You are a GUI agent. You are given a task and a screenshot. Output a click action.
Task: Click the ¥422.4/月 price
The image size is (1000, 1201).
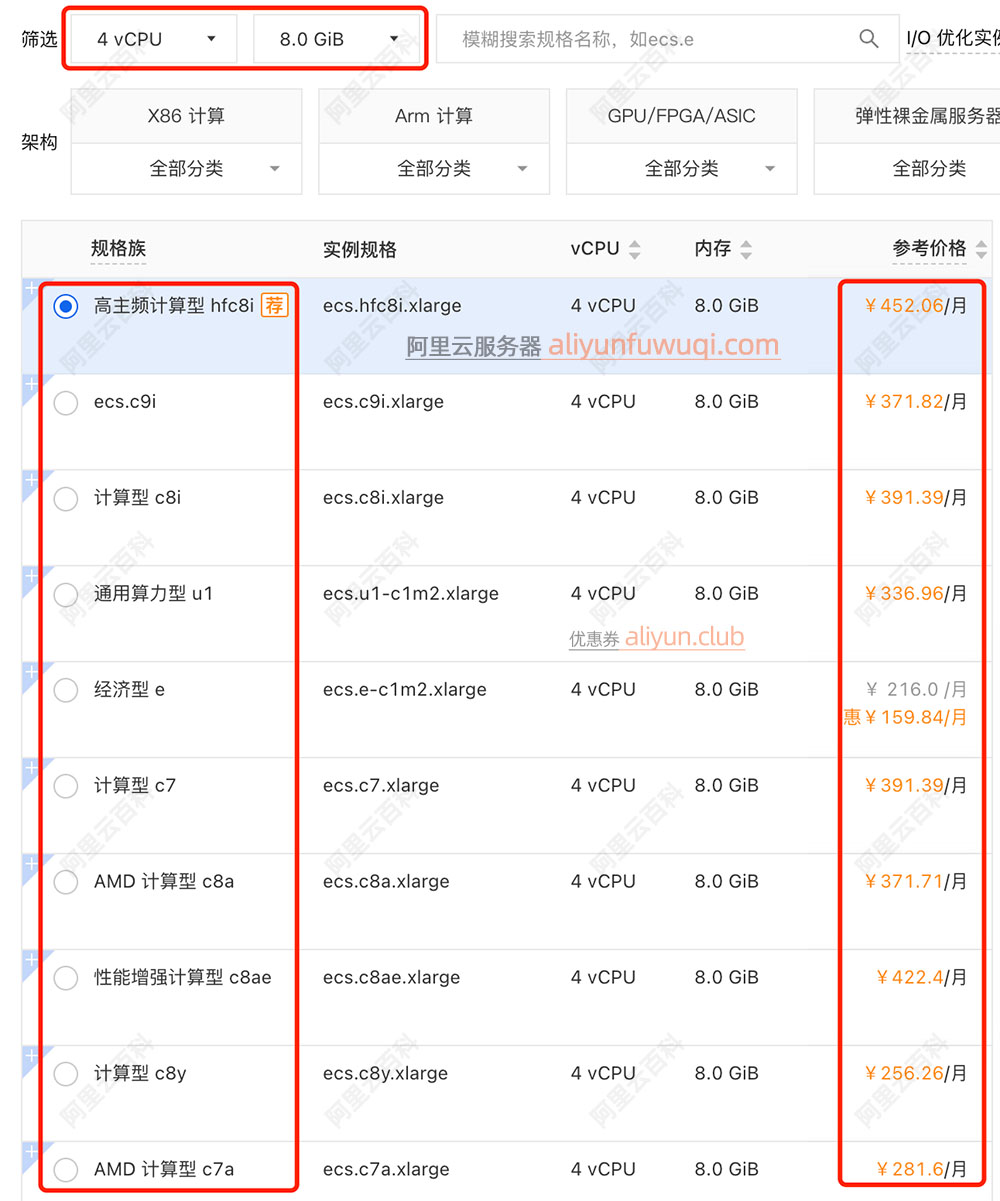[x=920, y=978]
